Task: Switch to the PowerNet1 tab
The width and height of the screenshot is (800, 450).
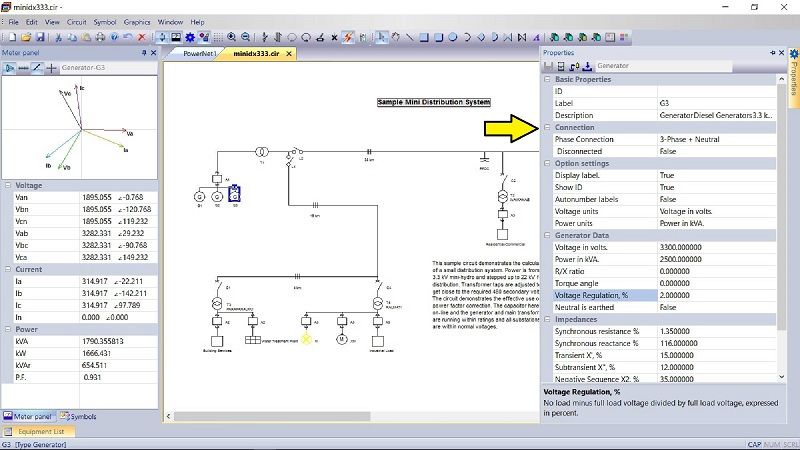Action: click(199, 53)
